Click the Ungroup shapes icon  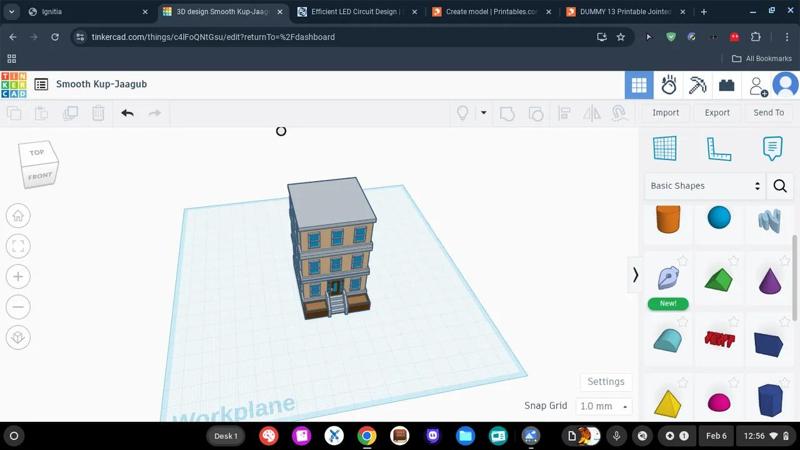coord(536,113)
